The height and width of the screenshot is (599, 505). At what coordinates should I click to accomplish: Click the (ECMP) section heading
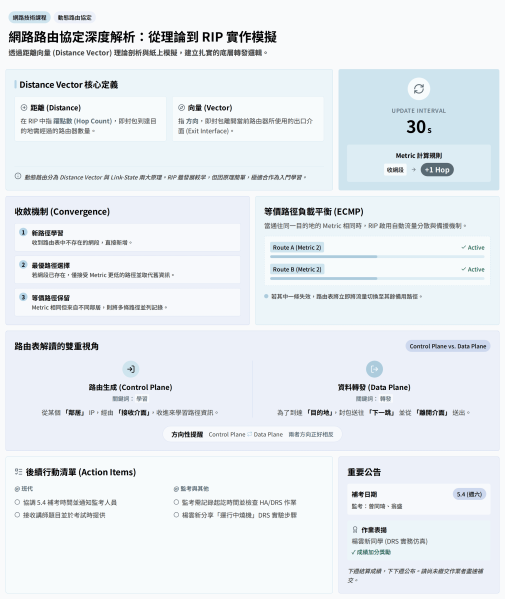tap(314, 212)
